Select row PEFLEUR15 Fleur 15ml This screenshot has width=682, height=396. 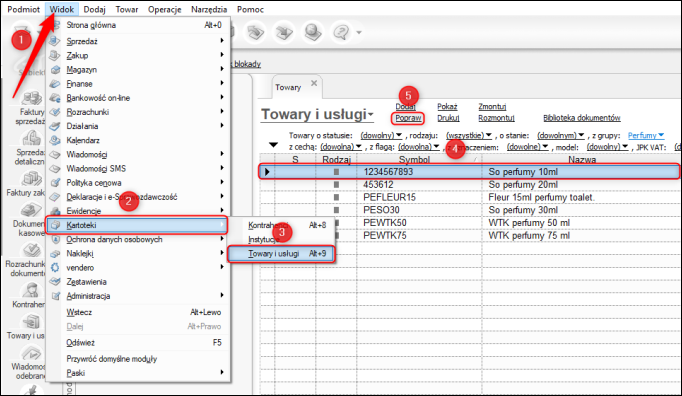point(470,197)
